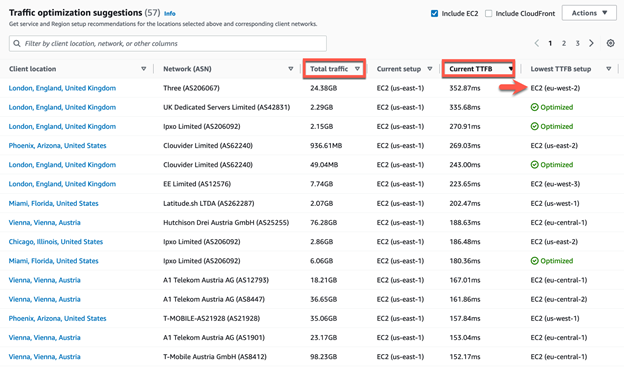Click Optimized checkmark for UK Dedicated Servers row
Image resolution: width=624 pixels, height=371 pixels.
pyautogui.click(x=534, y=107)
